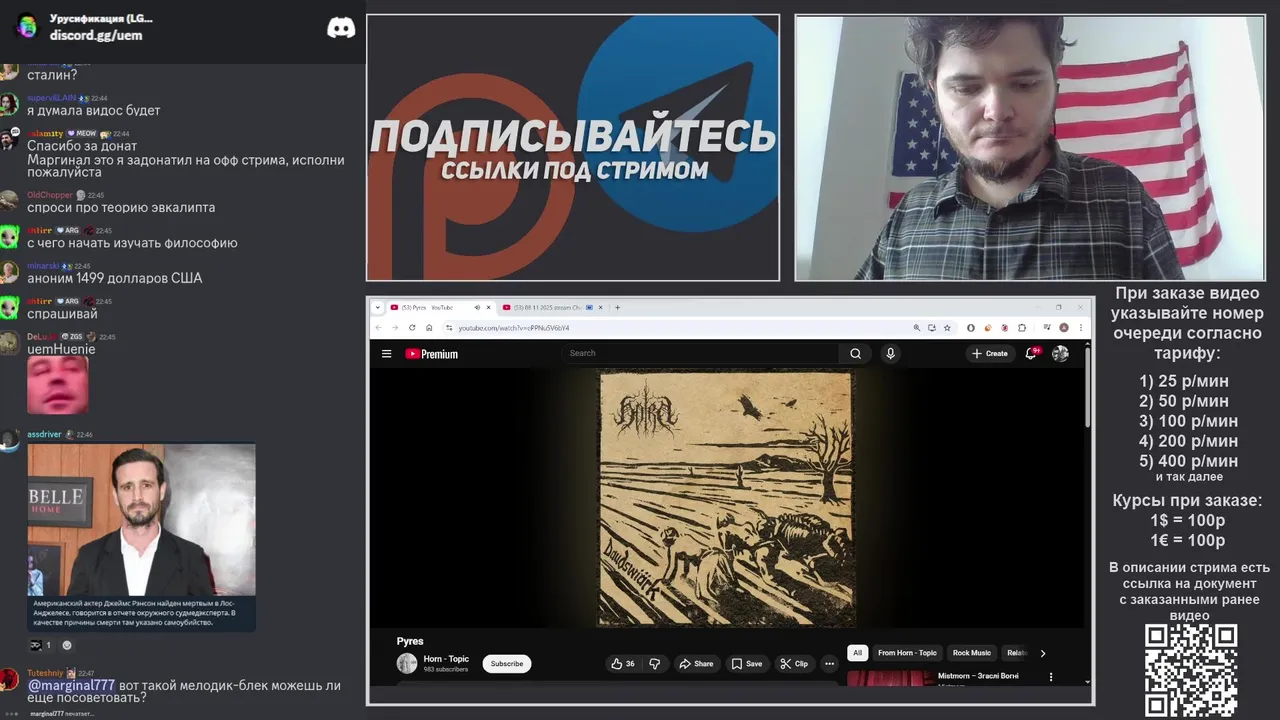Click username DeLuxe in chat
Screen dimensions: 1280x720
42,336
